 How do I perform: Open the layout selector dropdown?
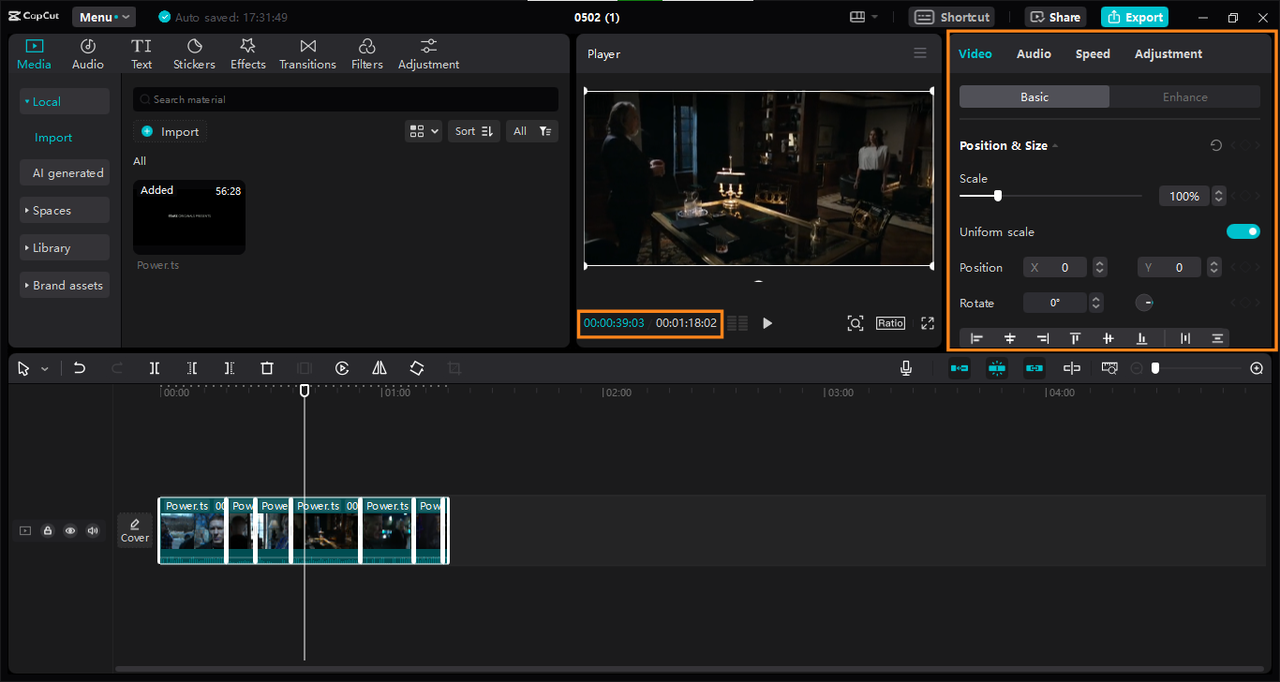[864, 17]
